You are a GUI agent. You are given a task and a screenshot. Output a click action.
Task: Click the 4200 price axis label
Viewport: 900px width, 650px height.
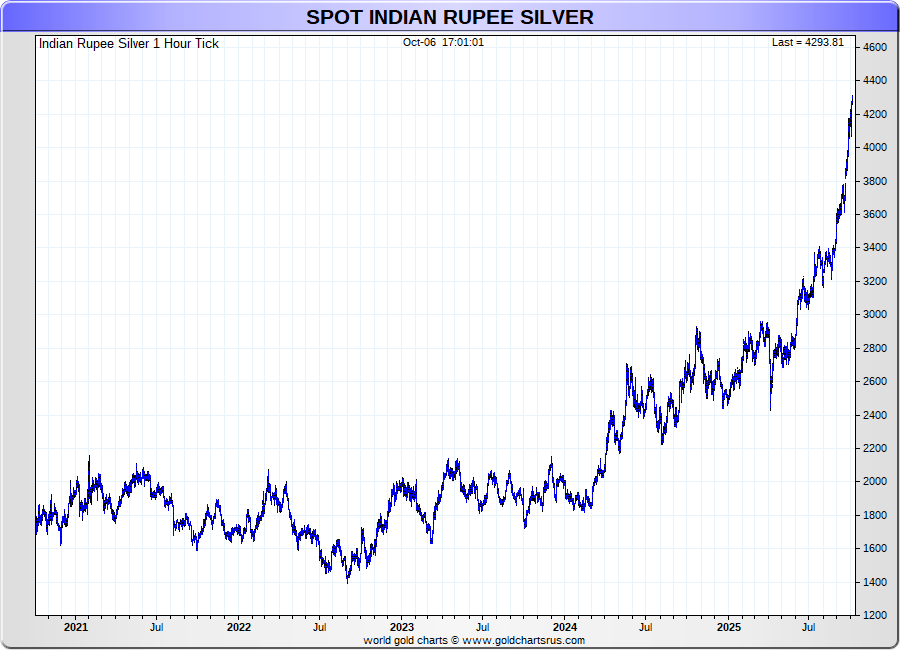[875, 114]
